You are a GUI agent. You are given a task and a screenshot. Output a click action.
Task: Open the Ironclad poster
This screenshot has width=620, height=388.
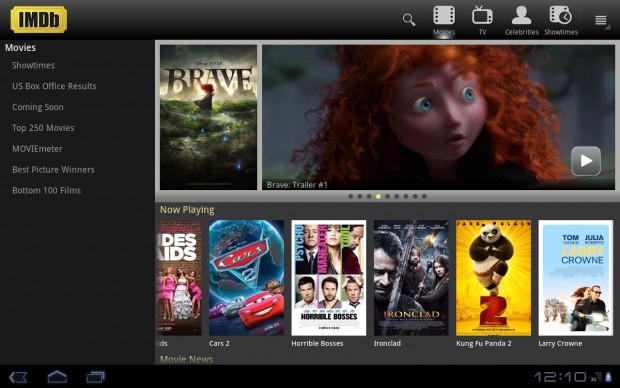tap(411, 278)
